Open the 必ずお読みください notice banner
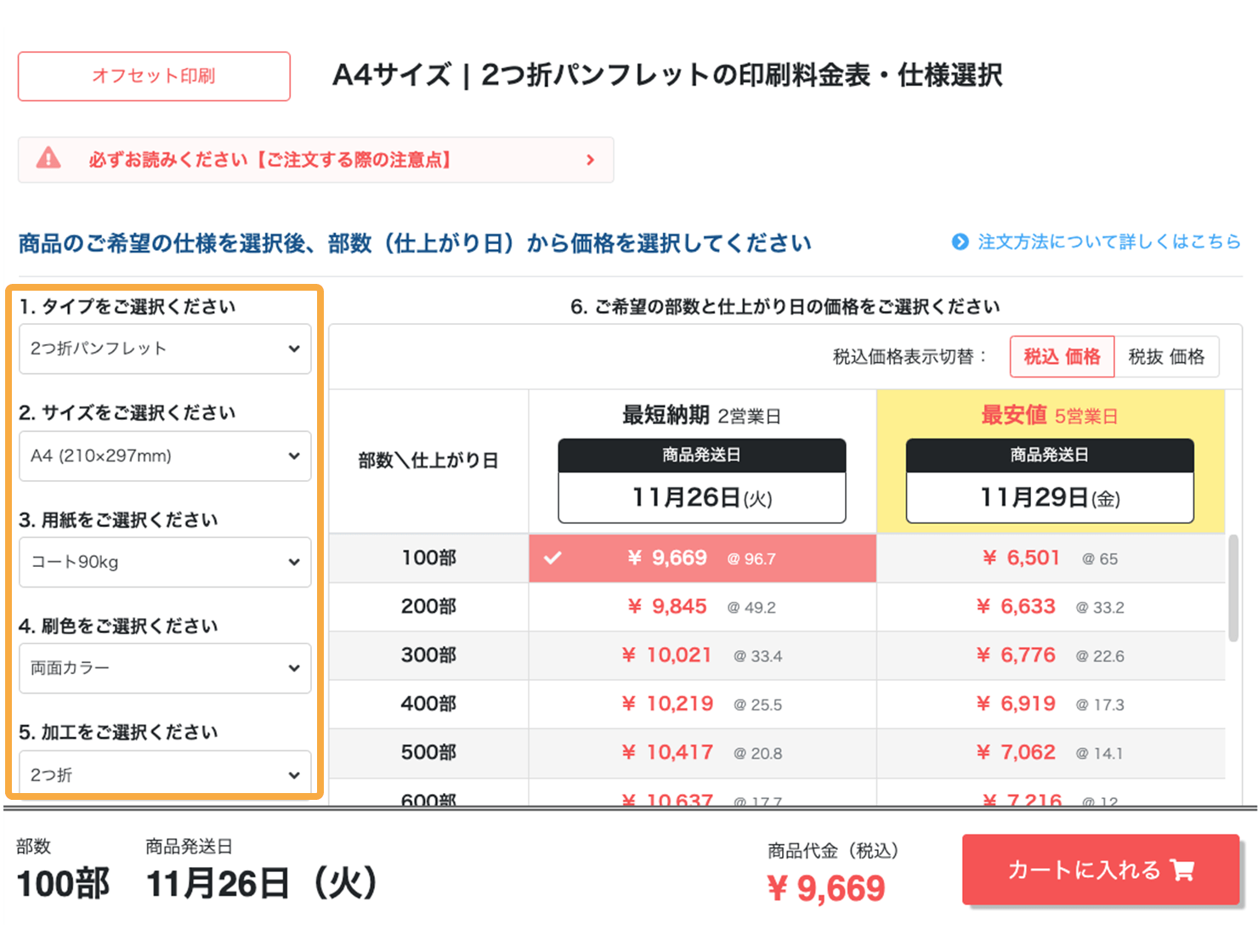Viewport: 1258px width, 952px height. coord(314,159)
